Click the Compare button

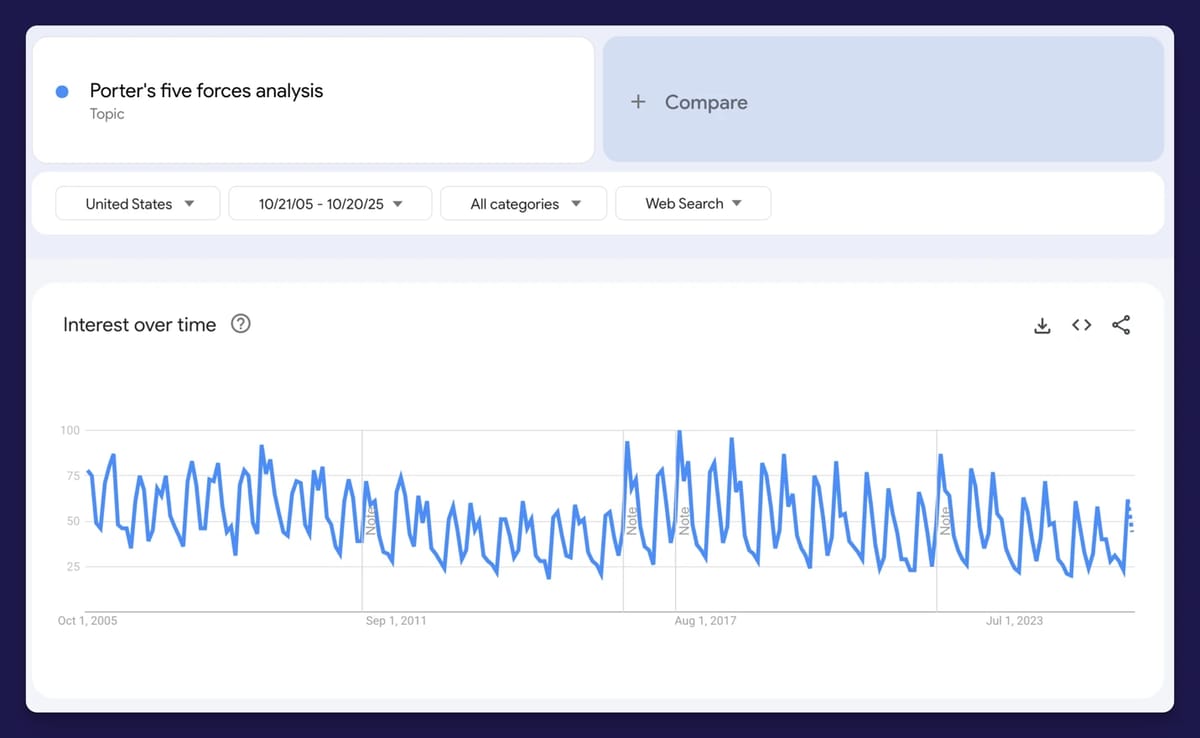883,99
